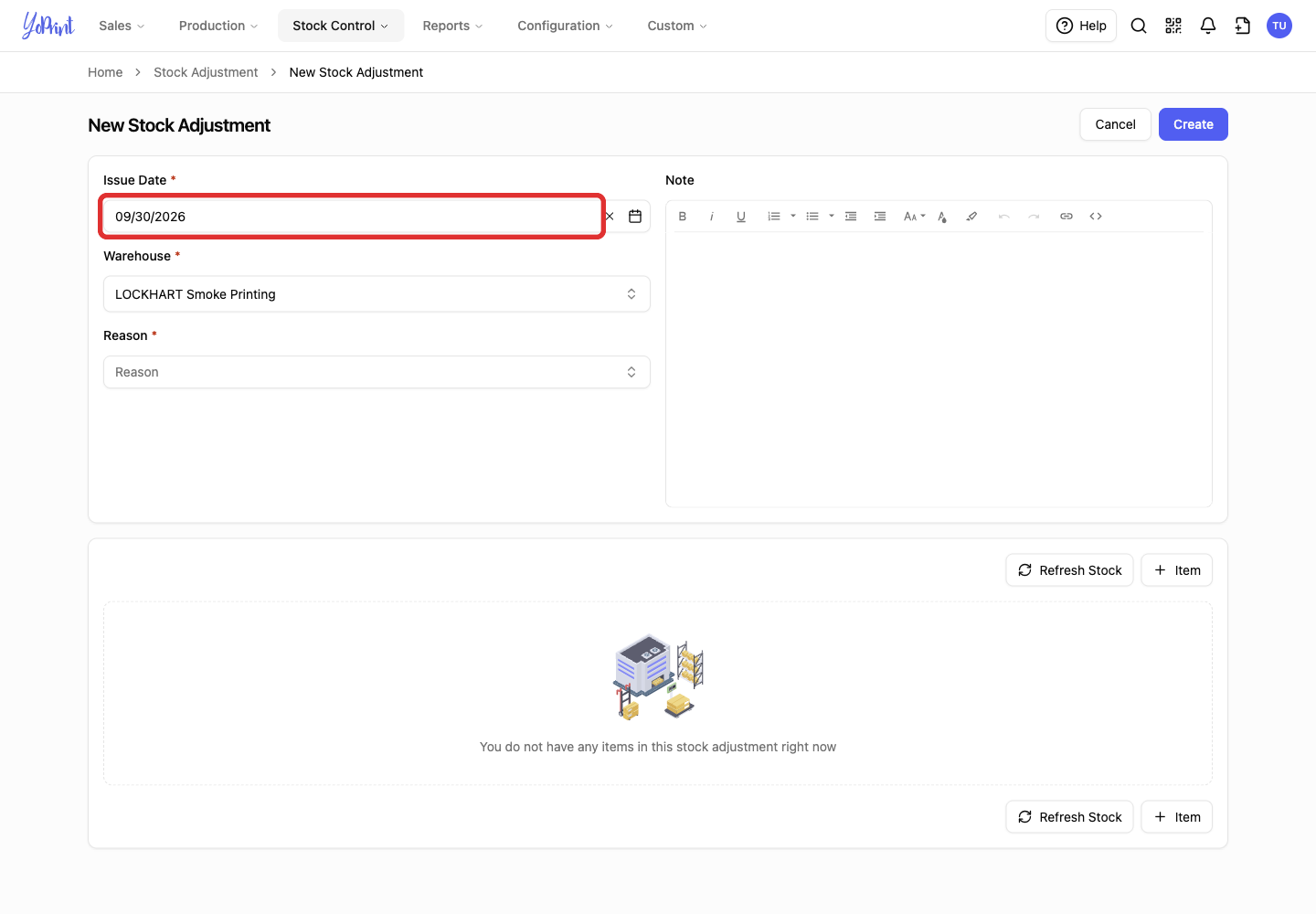The image size is (1316, 914).
Task: Click the top Refresh Stock button
Action: click(x=1070, y=570)
